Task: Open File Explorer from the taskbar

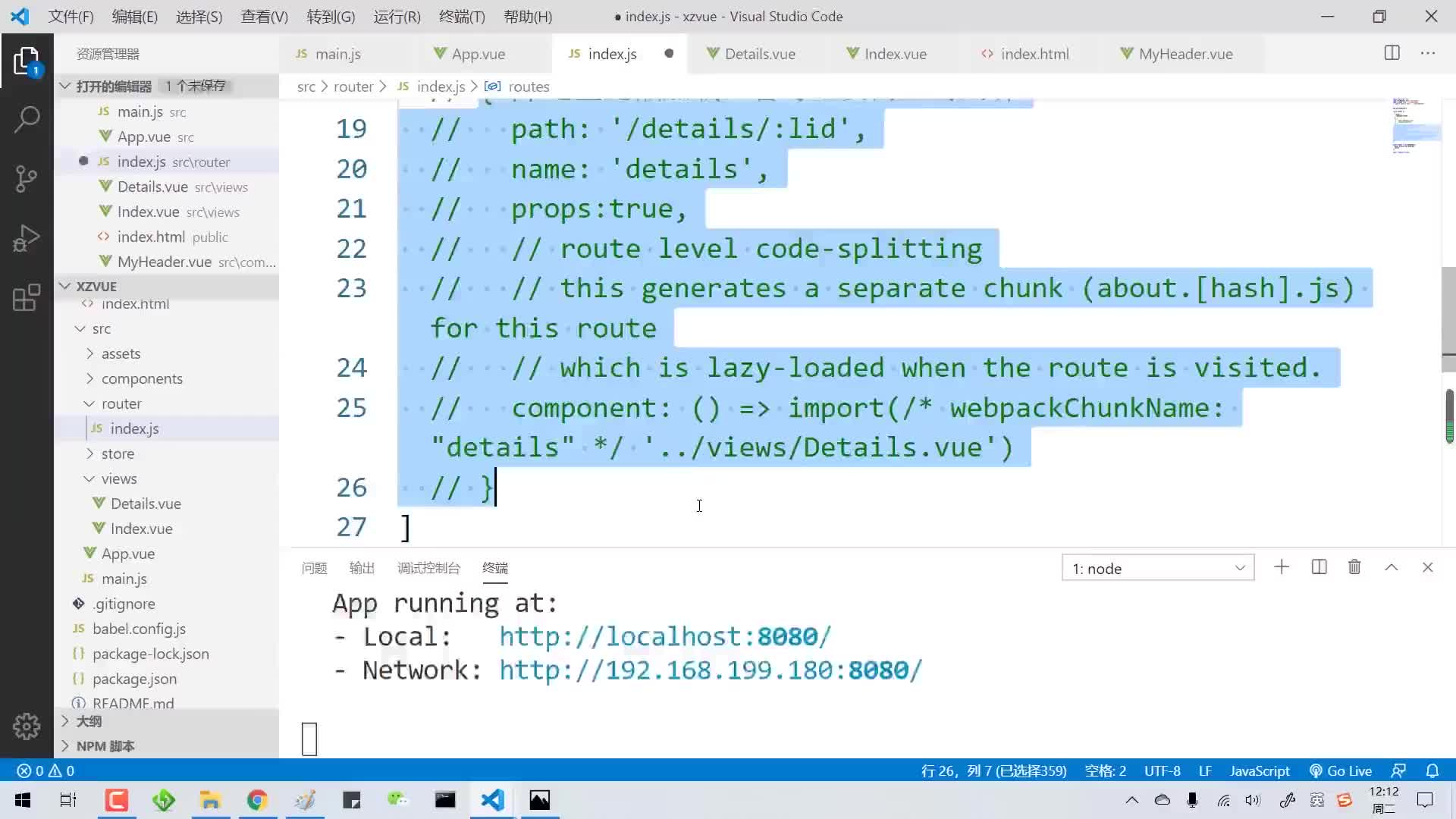Action: [210, 800]
